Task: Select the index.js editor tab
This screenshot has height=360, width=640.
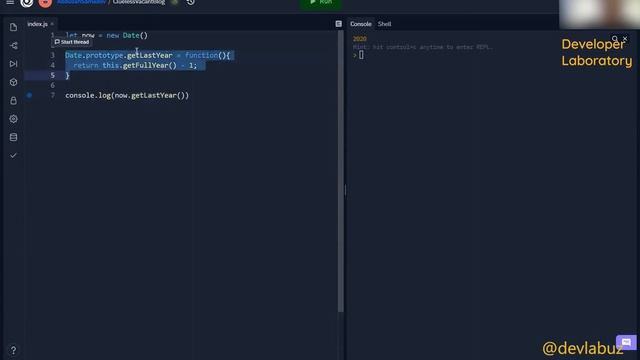Action: click(x=37, y=24)
